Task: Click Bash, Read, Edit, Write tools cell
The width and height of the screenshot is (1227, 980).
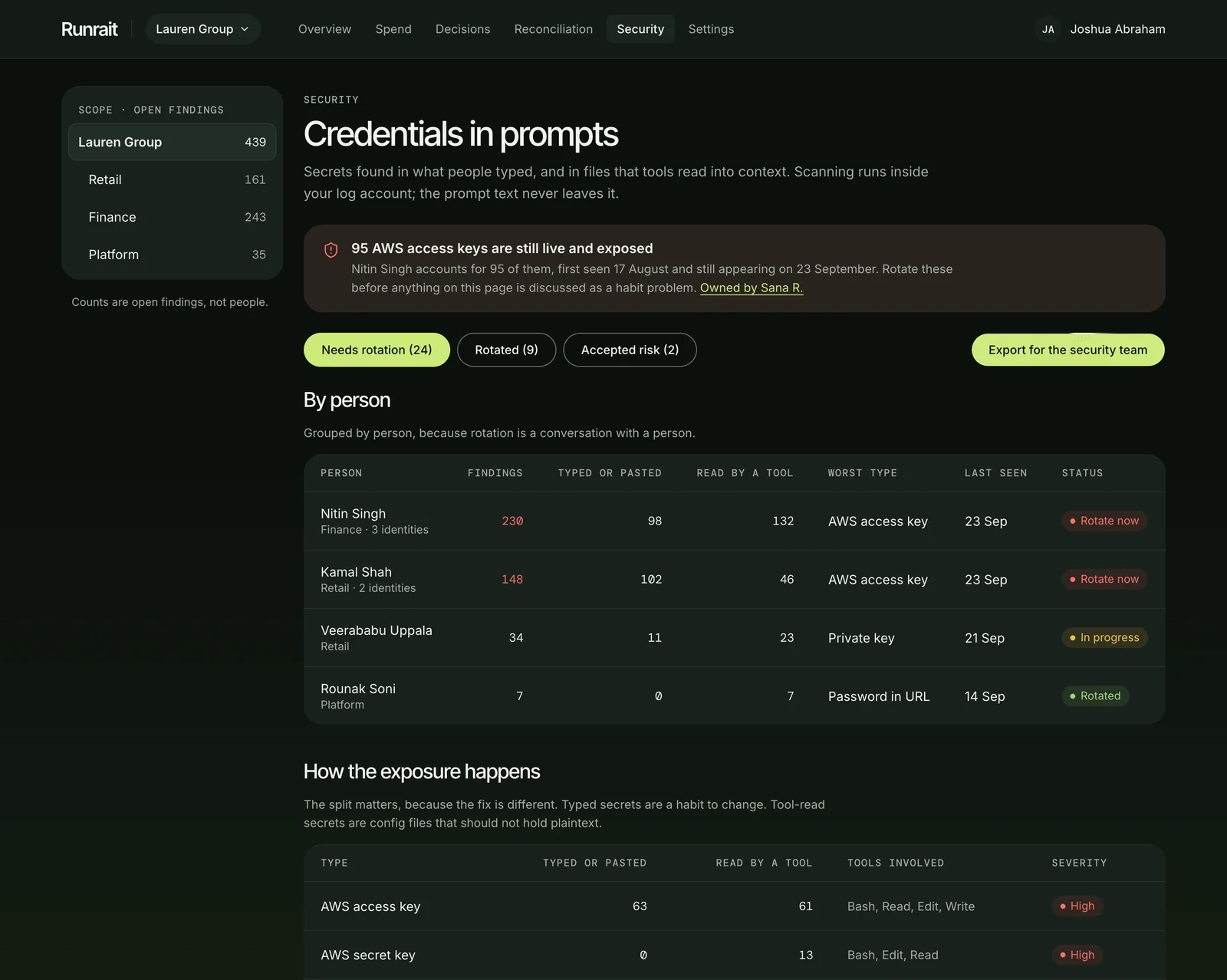Action: point(911,906)
